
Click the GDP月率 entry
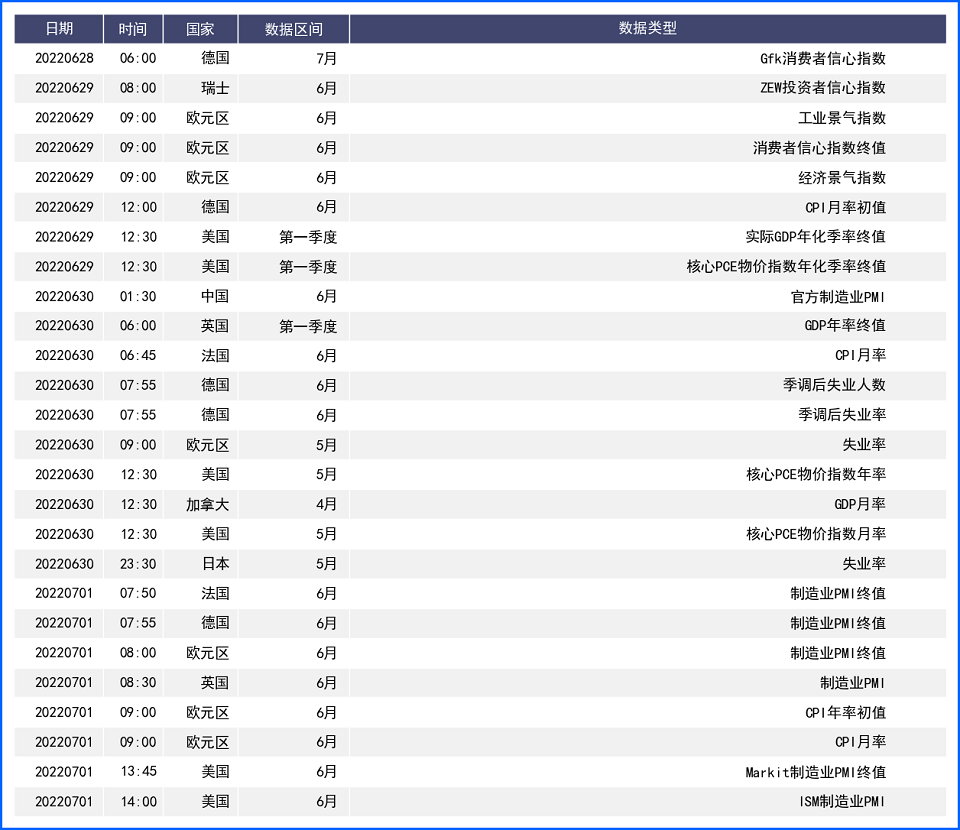[860, 504]
